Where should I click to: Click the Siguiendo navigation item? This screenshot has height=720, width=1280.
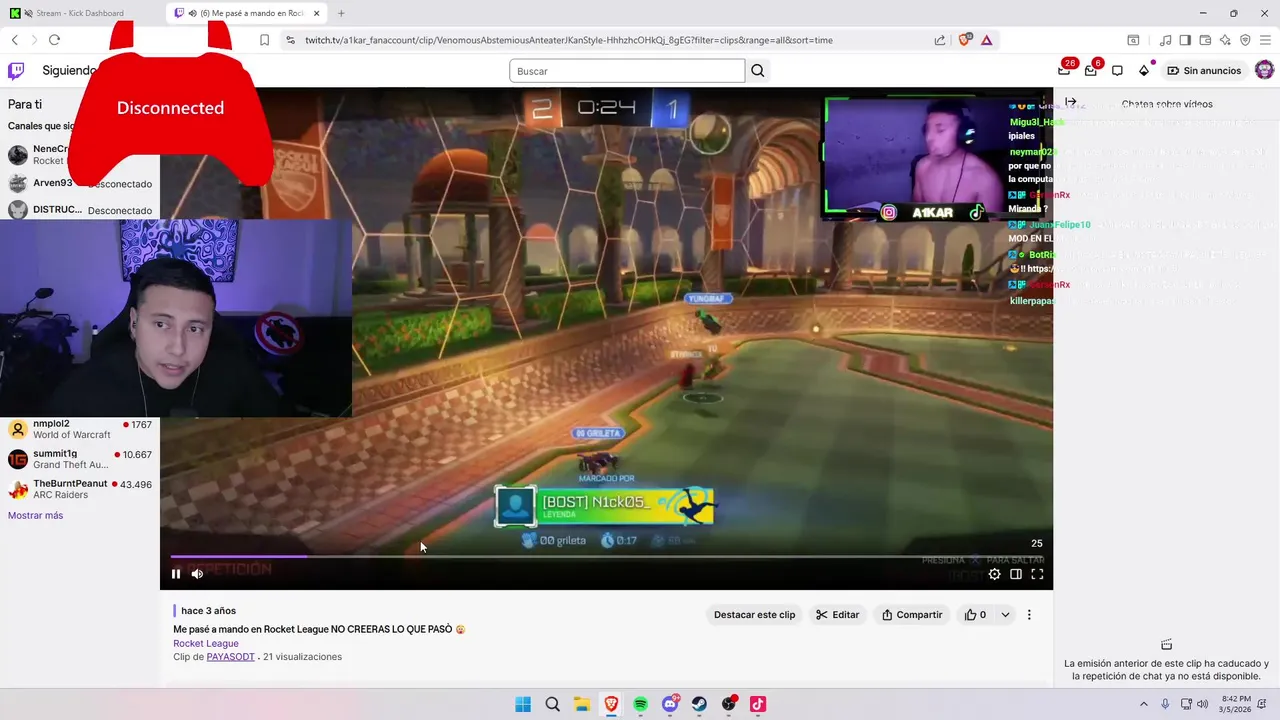[x=69, y=71]
